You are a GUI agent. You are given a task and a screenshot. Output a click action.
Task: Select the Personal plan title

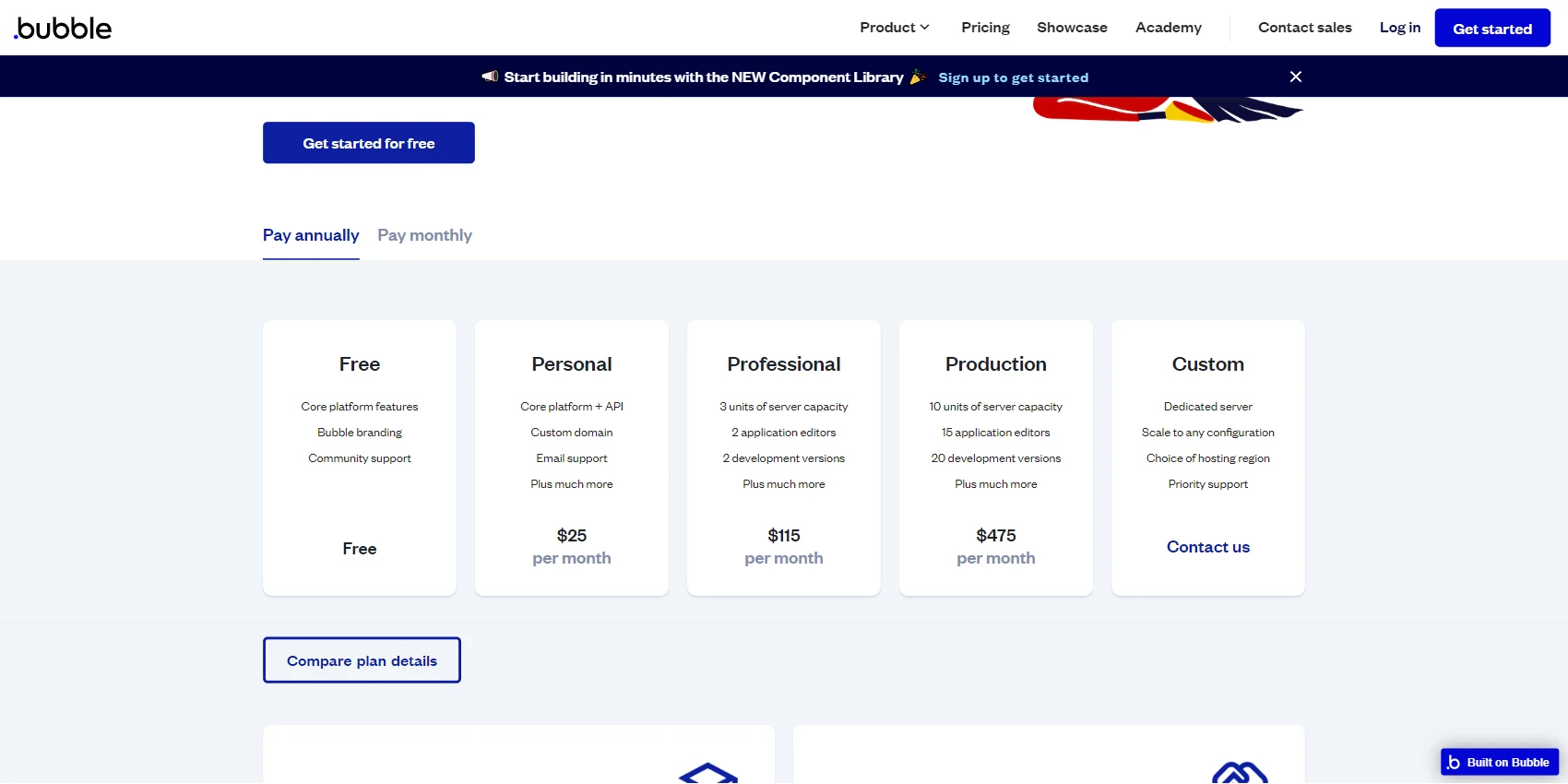click(572, 364)
